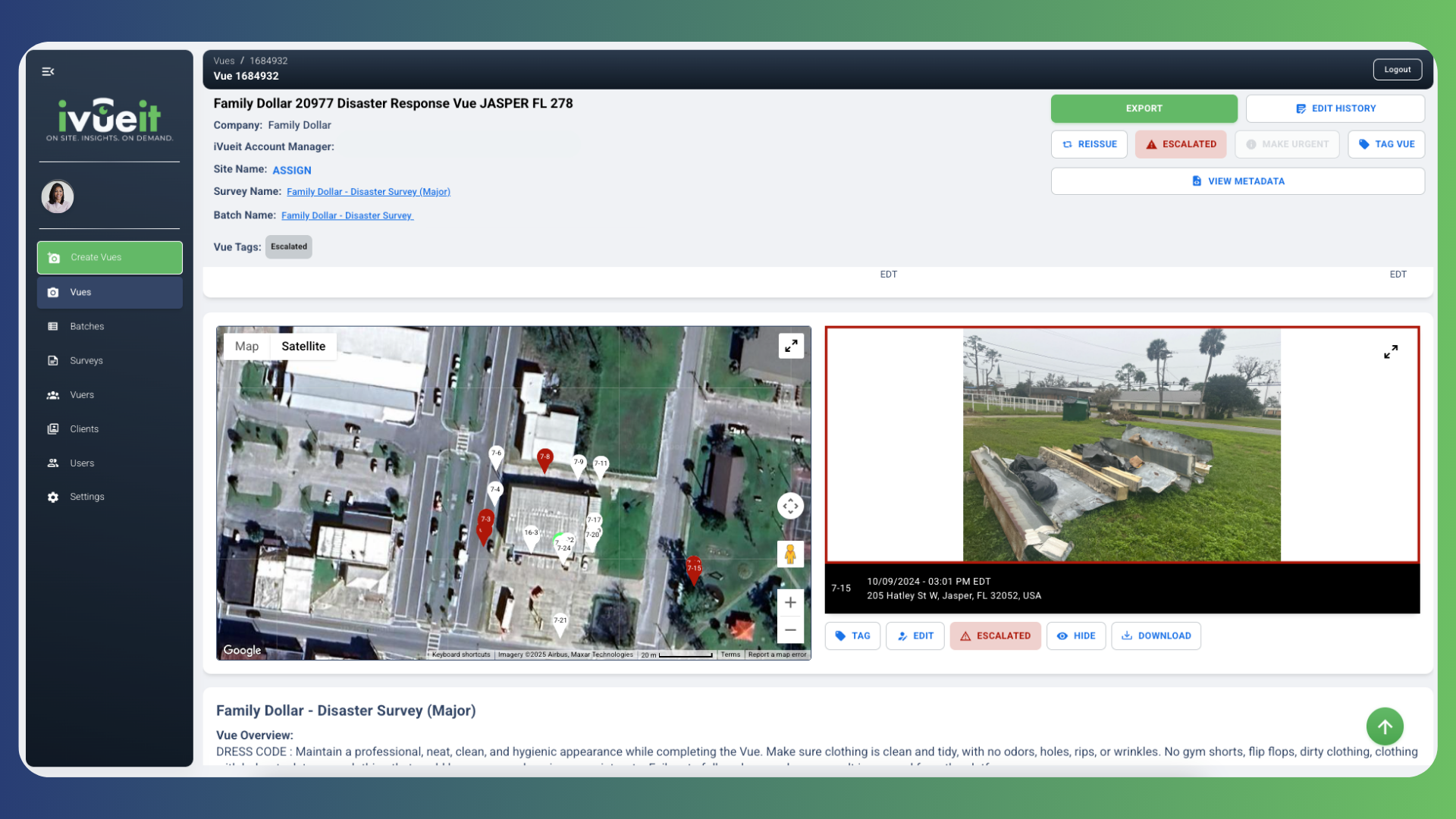1456x819 pixels.
Task: Click the photo address 205 Hatley St W
Action: (954, 596)
